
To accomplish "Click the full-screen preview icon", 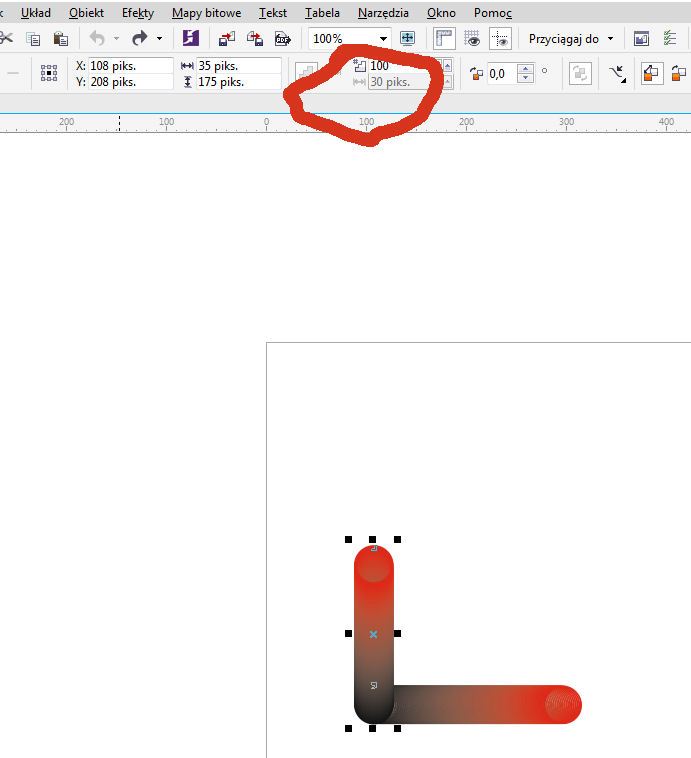I will [407, 38].
